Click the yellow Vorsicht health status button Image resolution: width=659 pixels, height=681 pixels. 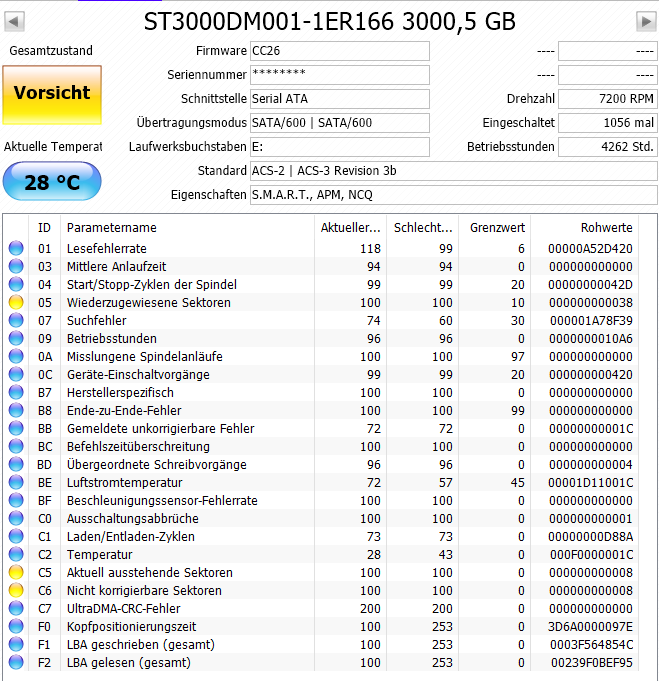pos(52,95)
